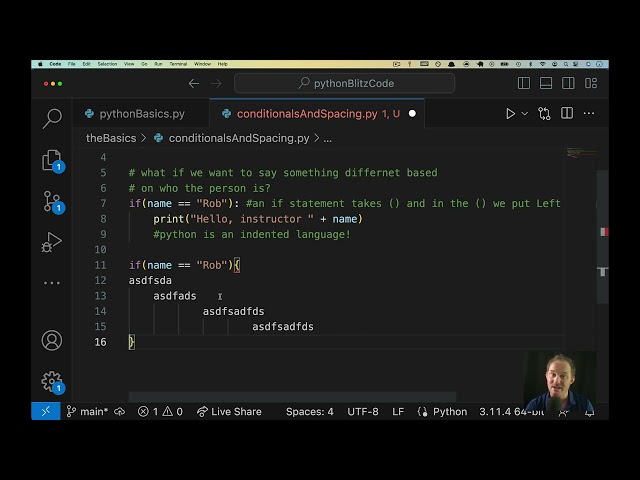Open the Apple menu
This screenshot has width=640, height=480.
click(x=40, y=64)
